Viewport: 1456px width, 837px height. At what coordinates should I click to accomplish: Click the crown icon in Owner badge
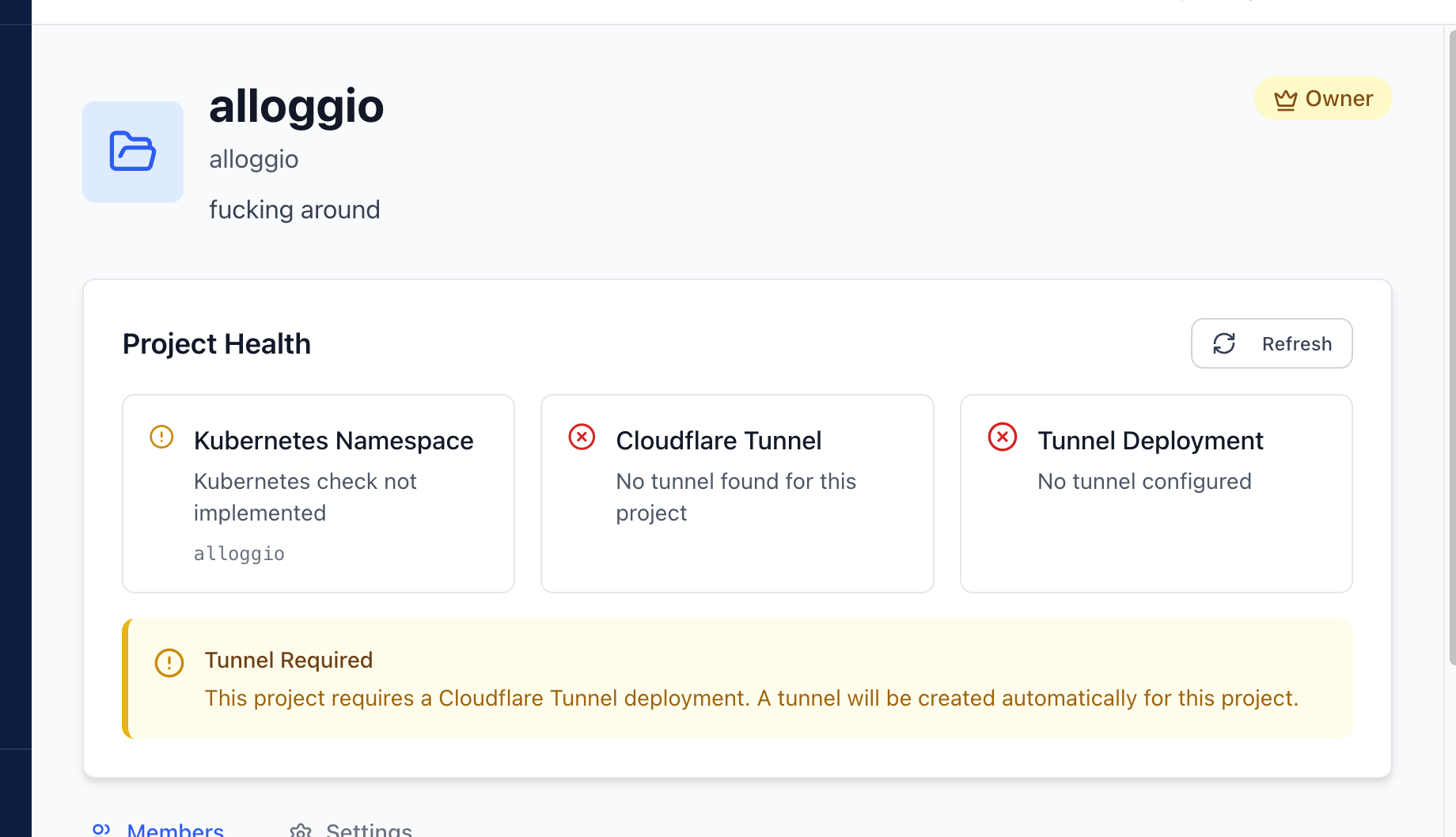tap(1286, 100)
